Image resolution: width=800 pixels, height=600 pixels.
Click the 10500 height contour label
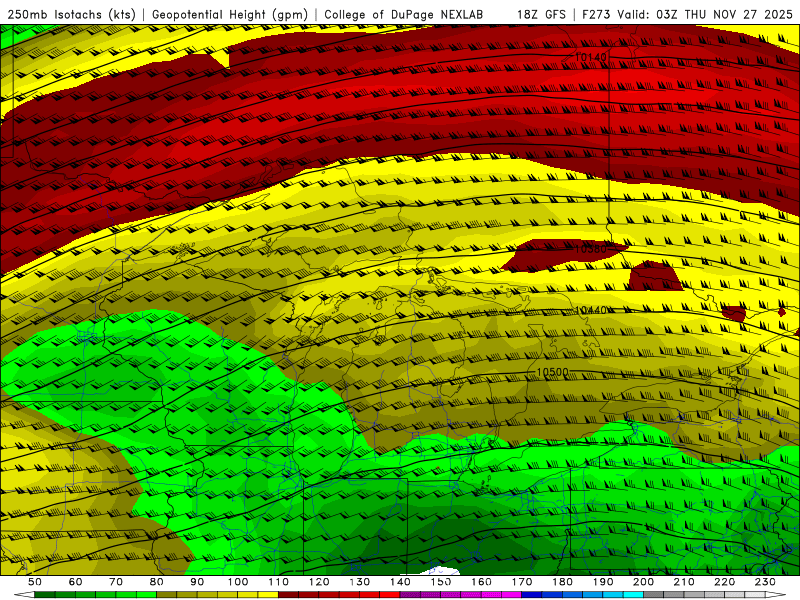tap(553, 372)
